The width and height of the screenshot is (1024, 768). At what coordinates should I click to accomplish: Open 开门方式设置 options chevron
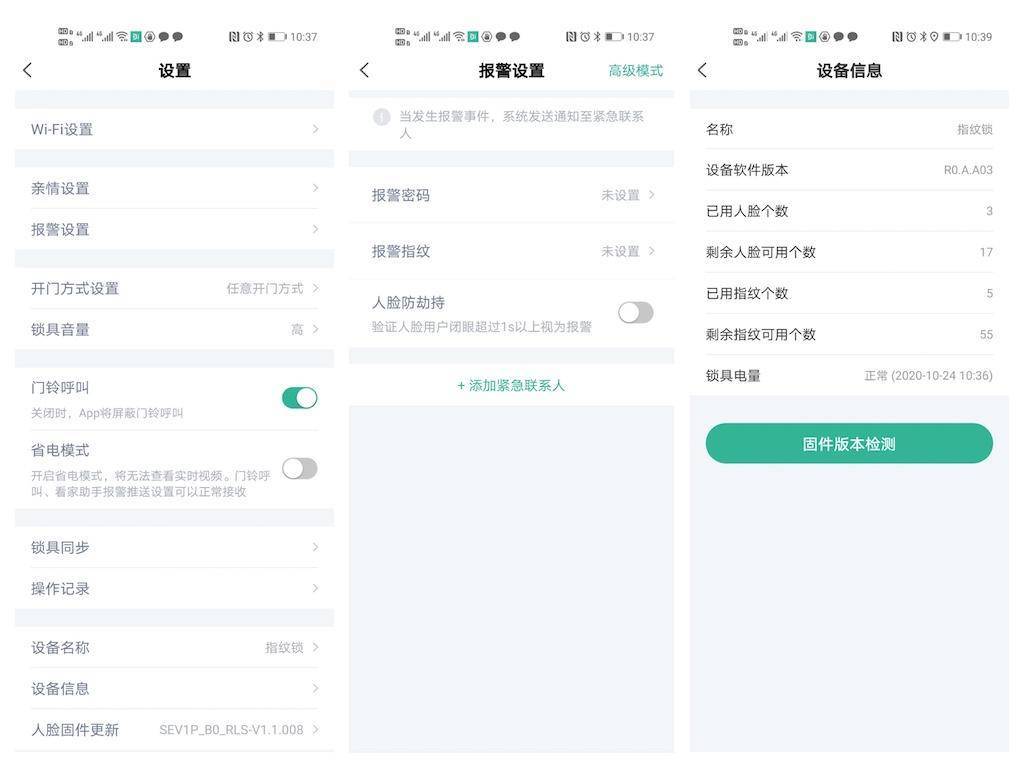pyautogui.click(x=315, y=288)
